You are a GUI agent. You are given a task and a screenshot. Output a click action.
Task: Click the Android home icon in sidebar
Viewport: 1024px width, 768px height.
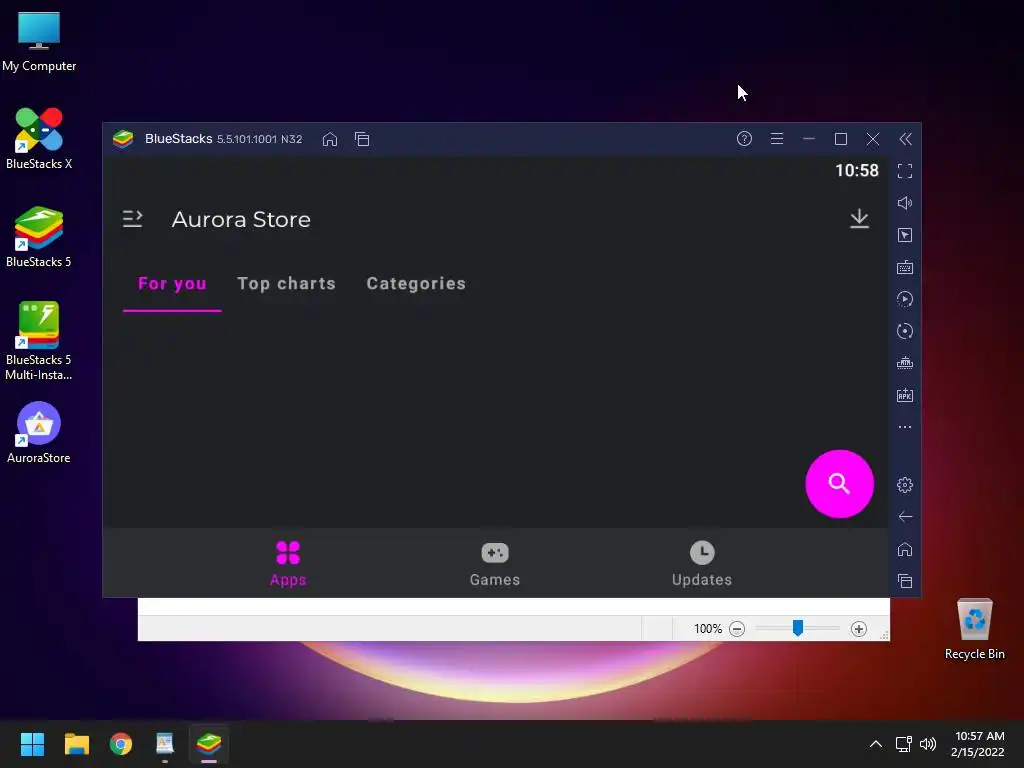tap(905, 549)
